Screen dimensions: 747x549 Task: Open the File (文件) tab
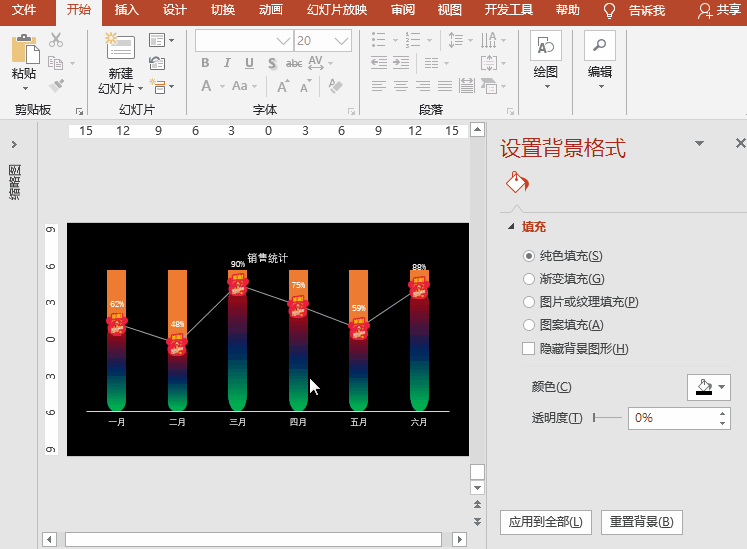[24, 10]
